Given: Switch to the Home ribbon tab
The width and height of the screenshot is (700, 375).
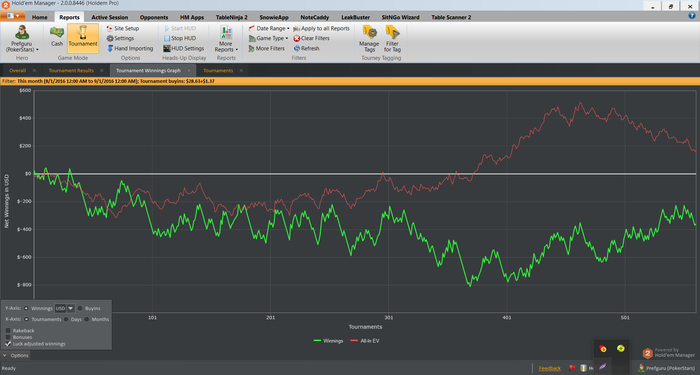Looking at the screenshot, I should pos(39,17).
